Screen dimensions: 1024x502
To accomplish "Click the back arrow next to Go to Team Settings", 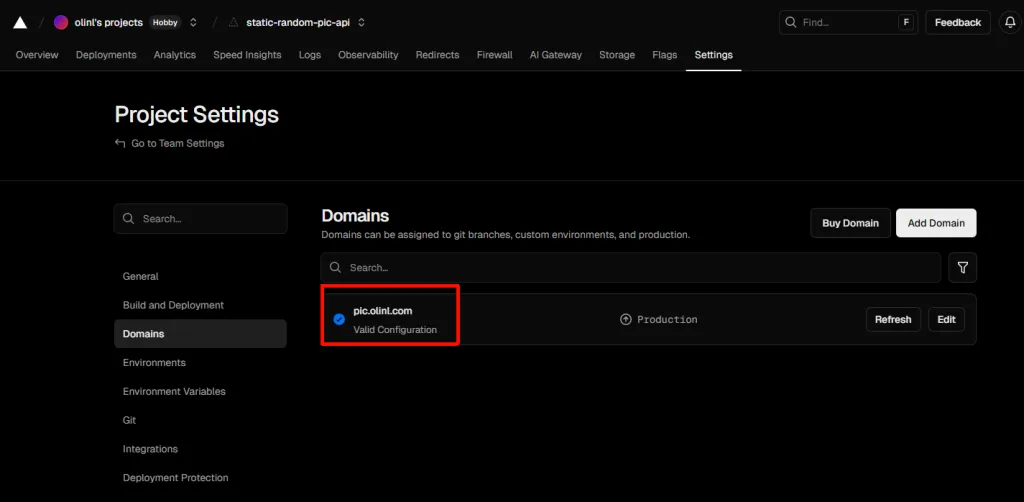I will tap(120, 143).
